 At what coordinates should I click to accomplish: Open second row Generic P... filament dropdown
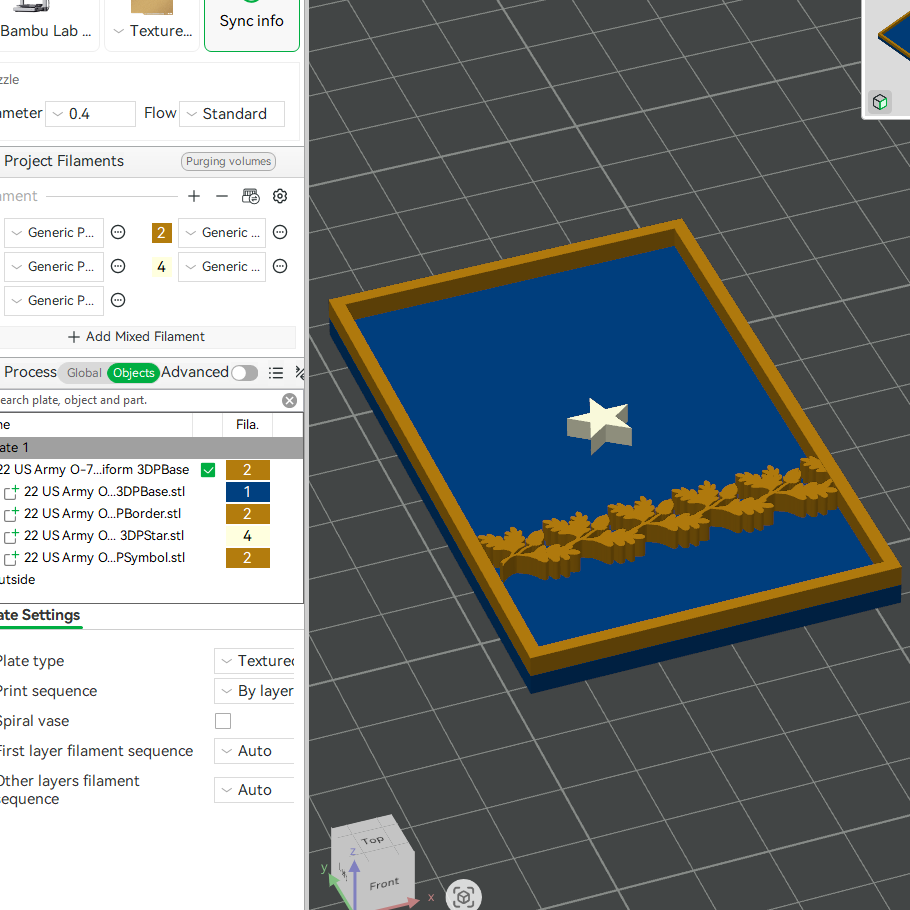pyautogui.click(x=54, y=267)
